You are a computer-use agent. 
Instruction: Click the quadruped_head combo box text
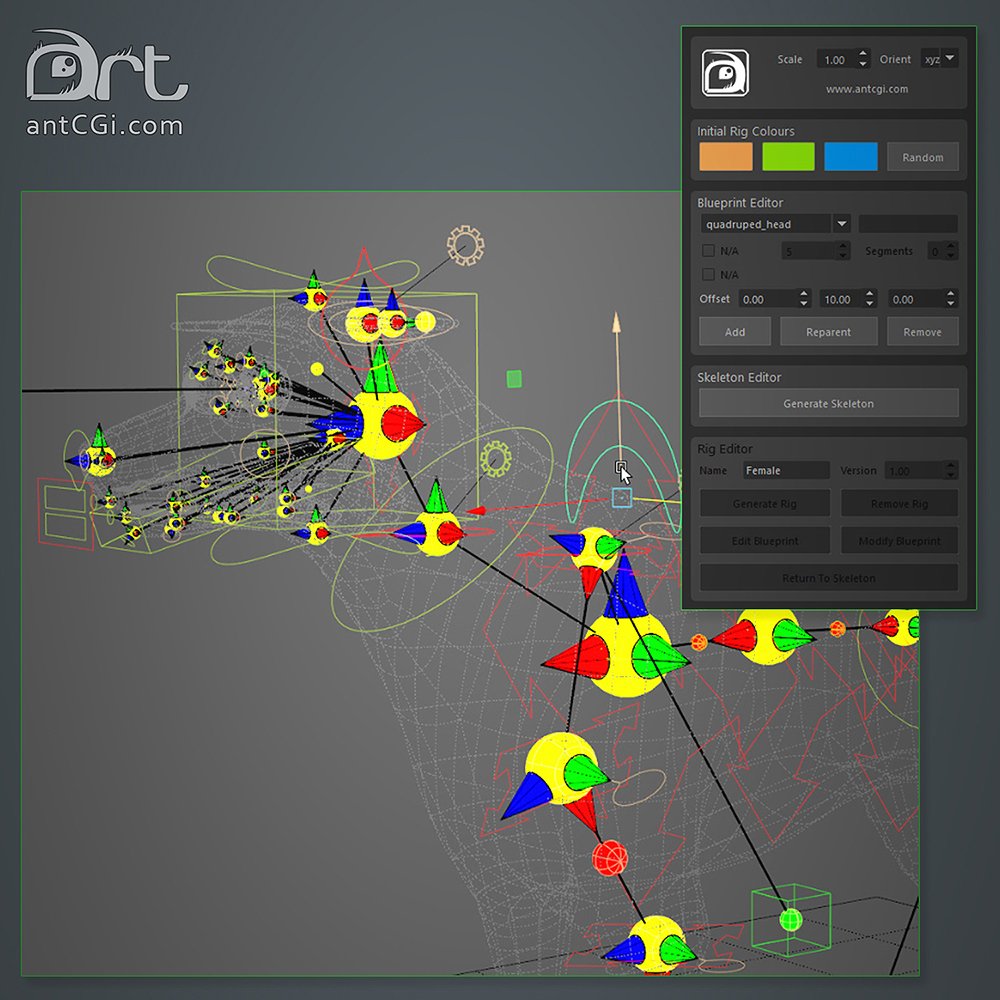(749, 224)
